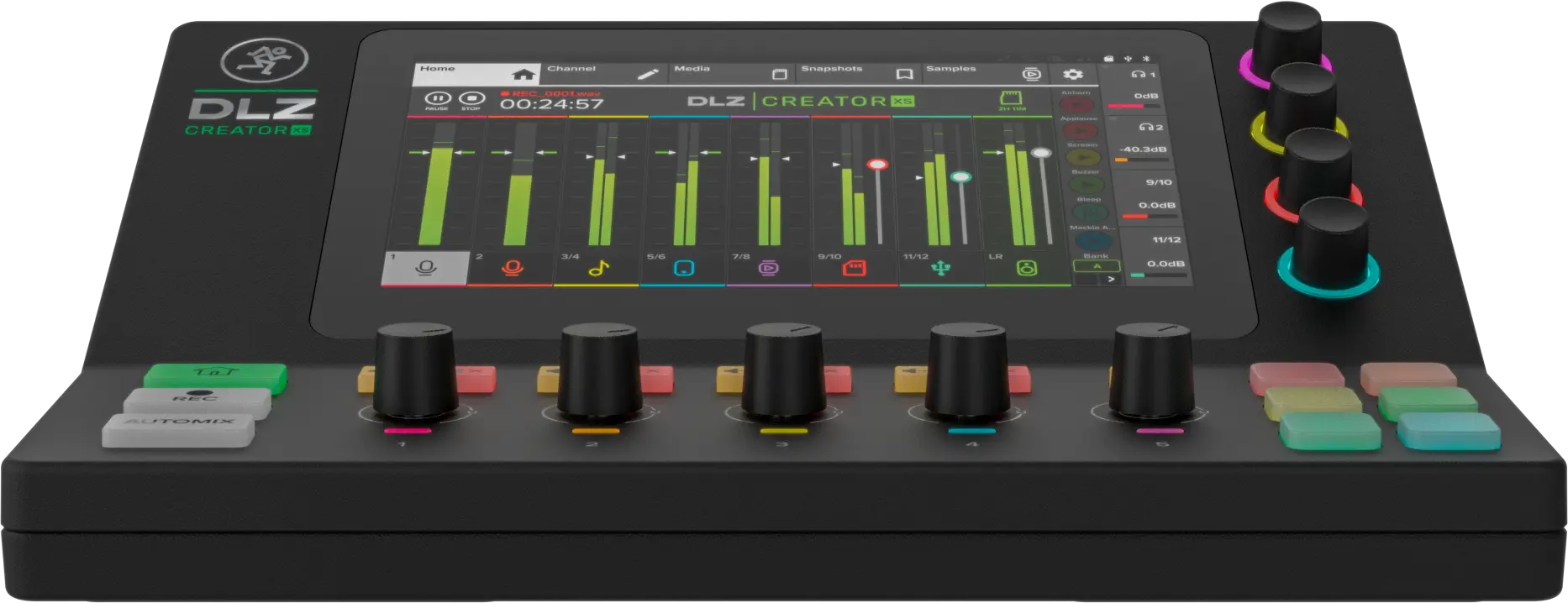Image resolution: width=1568 pixels, height=603 pixels.
Task: Select the green LR speaker output icon
Action: click(1027, 268)
